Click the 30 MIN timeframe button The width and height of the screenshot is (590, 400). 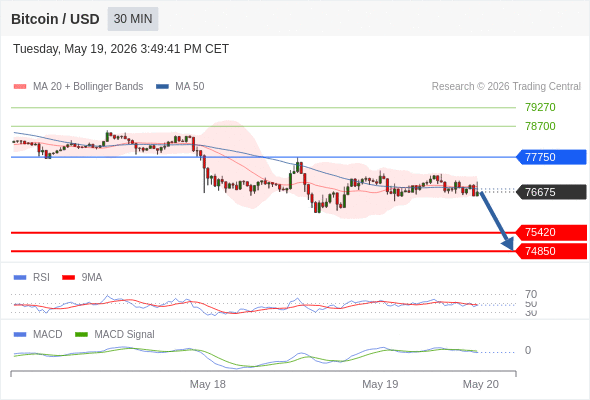point(133,19)
